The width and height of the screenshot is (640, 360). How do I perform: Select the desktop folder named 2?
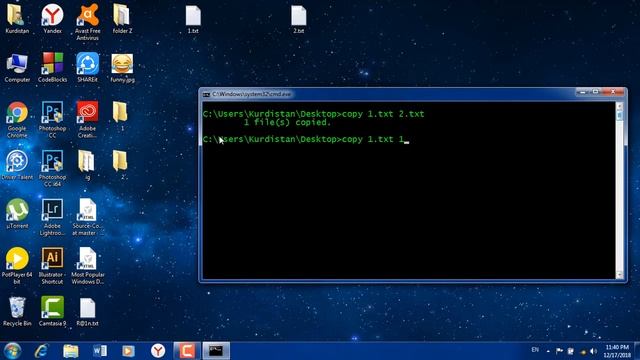121,165
